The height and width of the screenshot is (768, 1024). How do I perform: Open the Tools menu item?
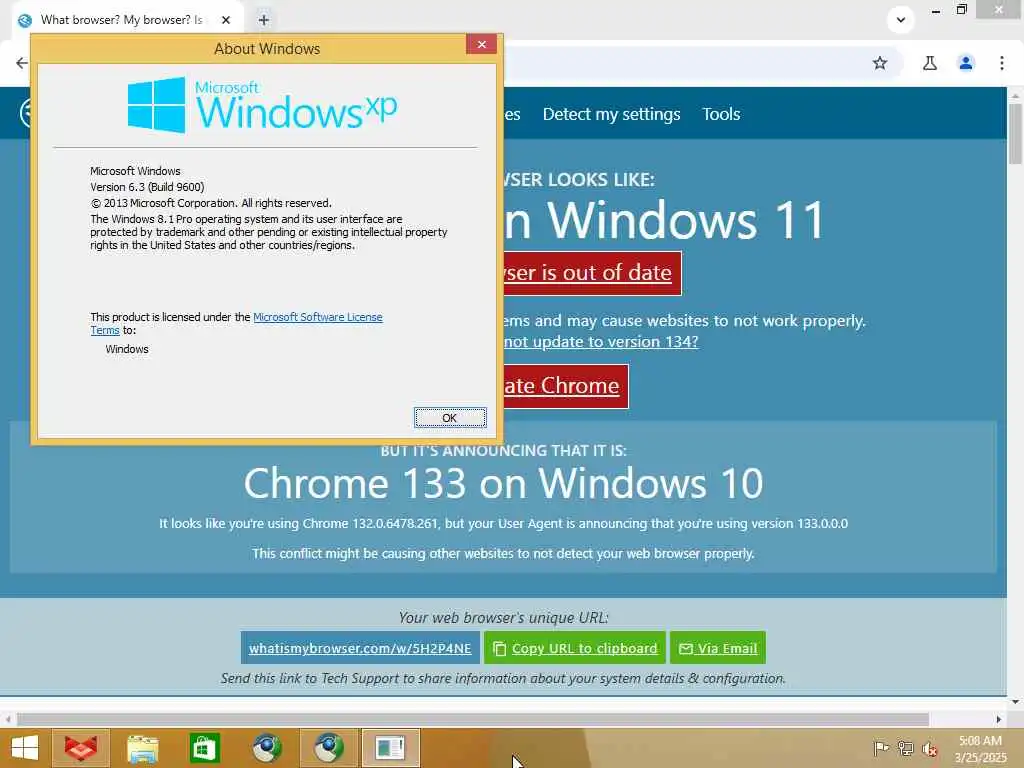click(x=721, y=114)
